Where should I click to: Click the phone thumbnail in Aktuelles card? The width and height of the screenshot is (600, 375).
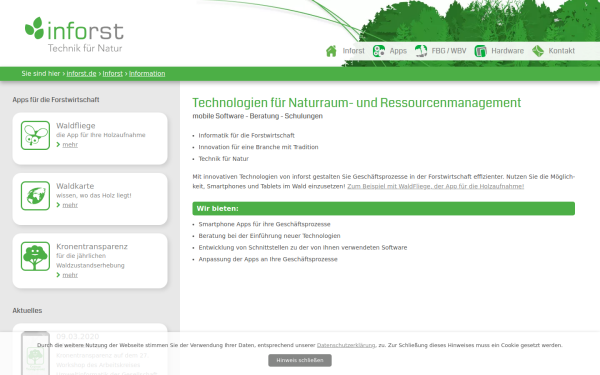[x=35, y=353]
